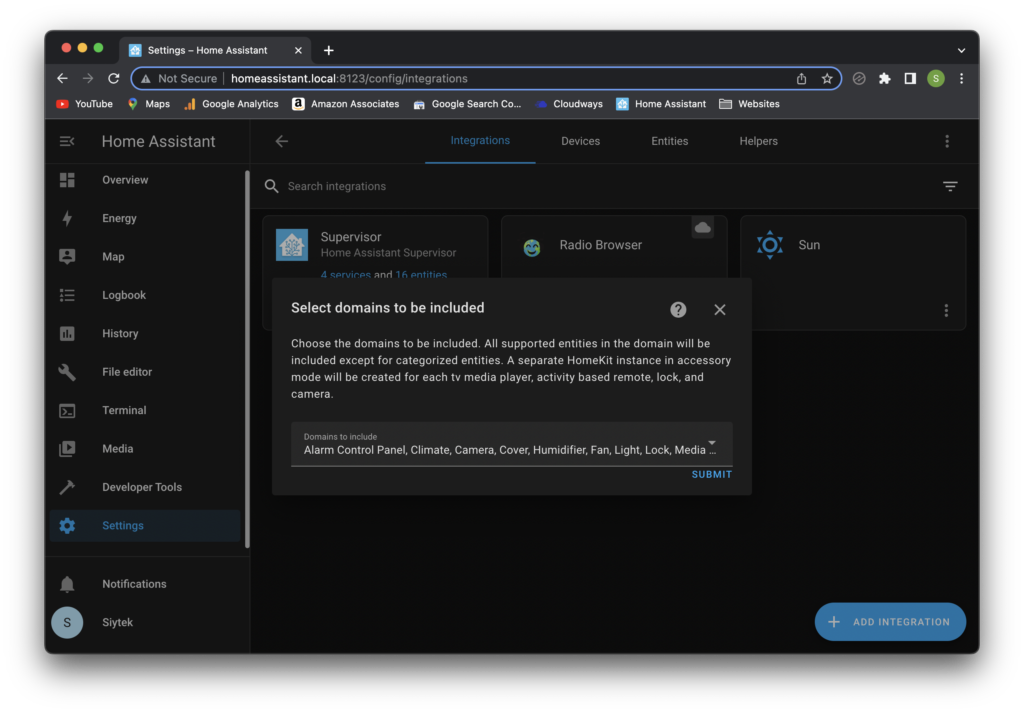Click Add Integration button
This screenshot has width=1024, height=713.
click(890, 622)
